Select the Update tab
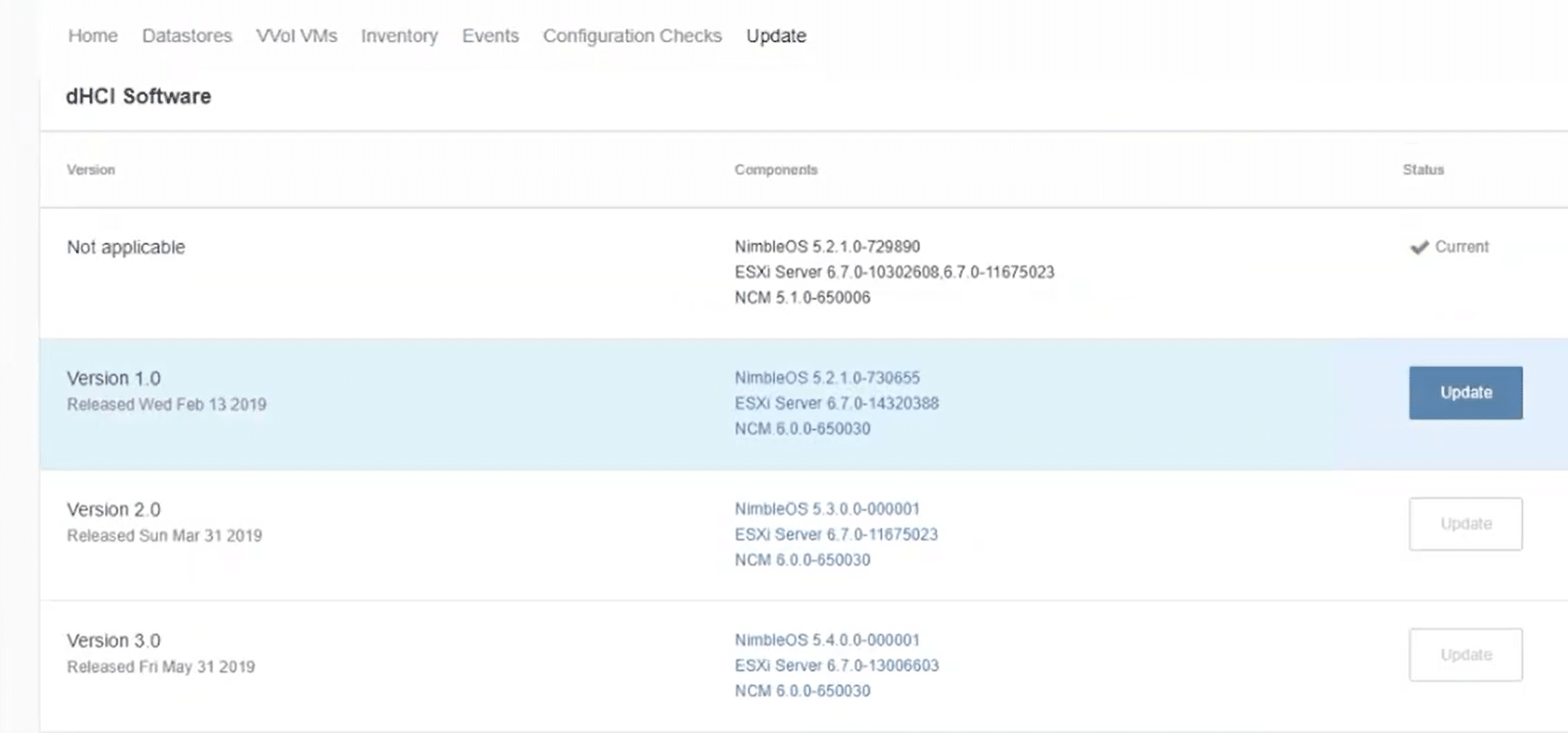 pyautogui.click(x=776, y=36)
